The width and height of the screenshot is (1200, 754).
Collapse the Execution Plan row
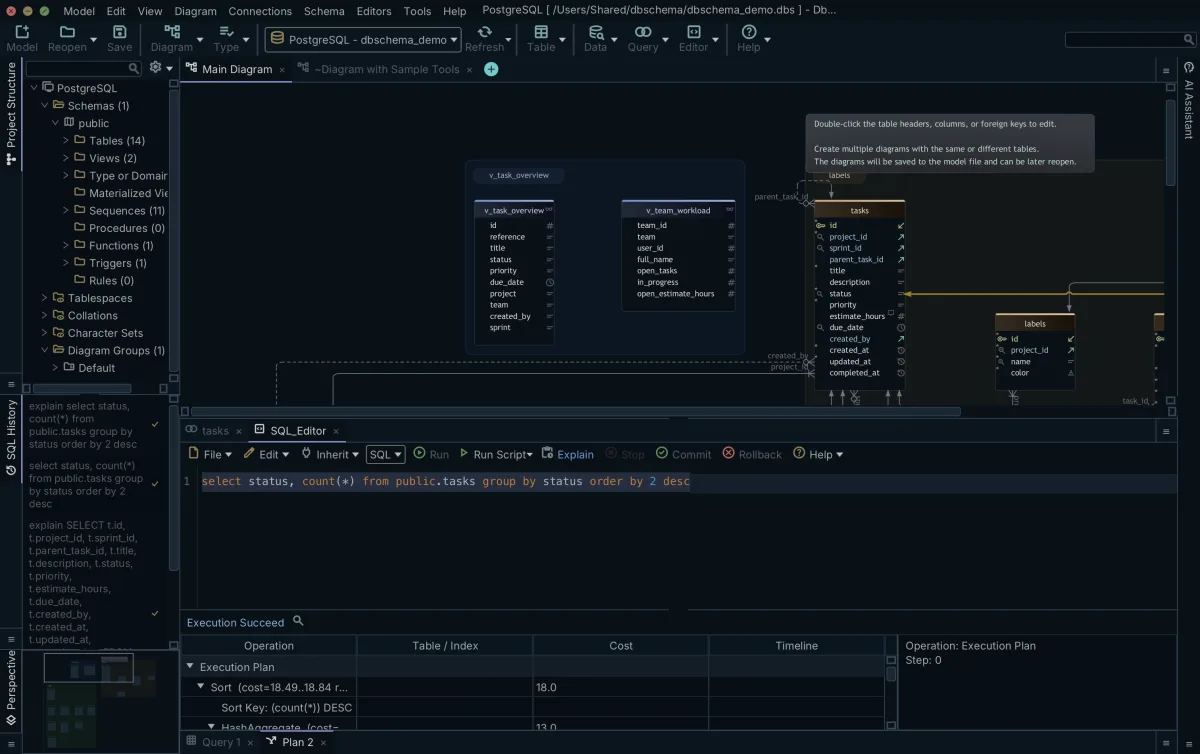coord(190,666)
